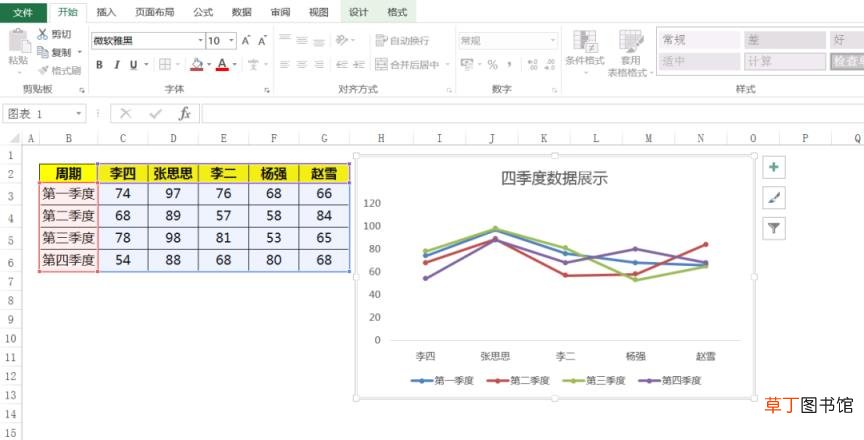Open Format as Table (套用表格格式)
The image size is (864, 440).
631,53
